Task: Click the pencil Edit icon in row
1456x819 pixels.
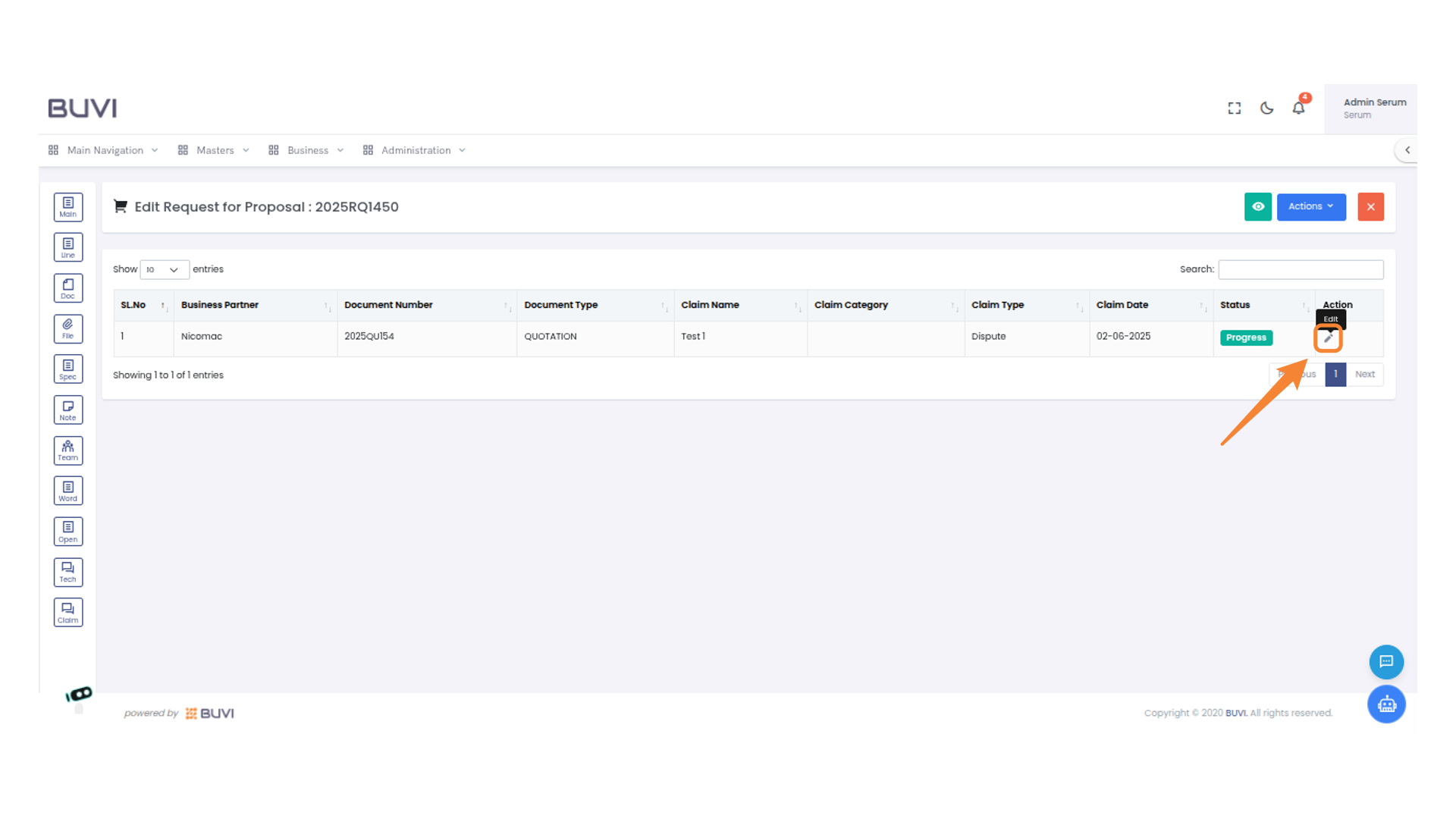Action: click(x=1328, y=338)
